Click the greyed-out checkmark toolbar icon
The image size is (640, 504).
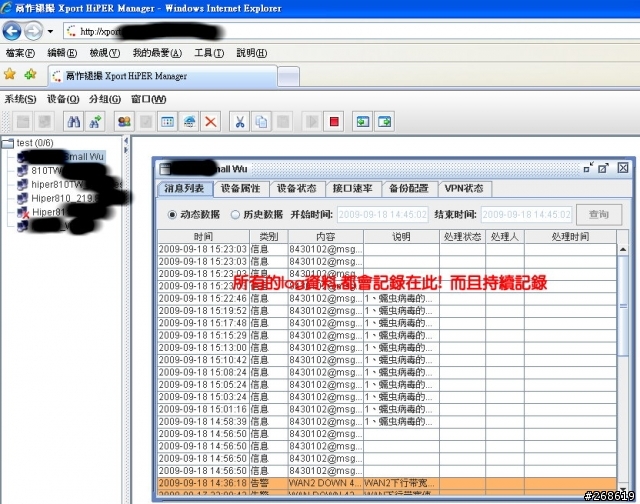tap(146, 122)
